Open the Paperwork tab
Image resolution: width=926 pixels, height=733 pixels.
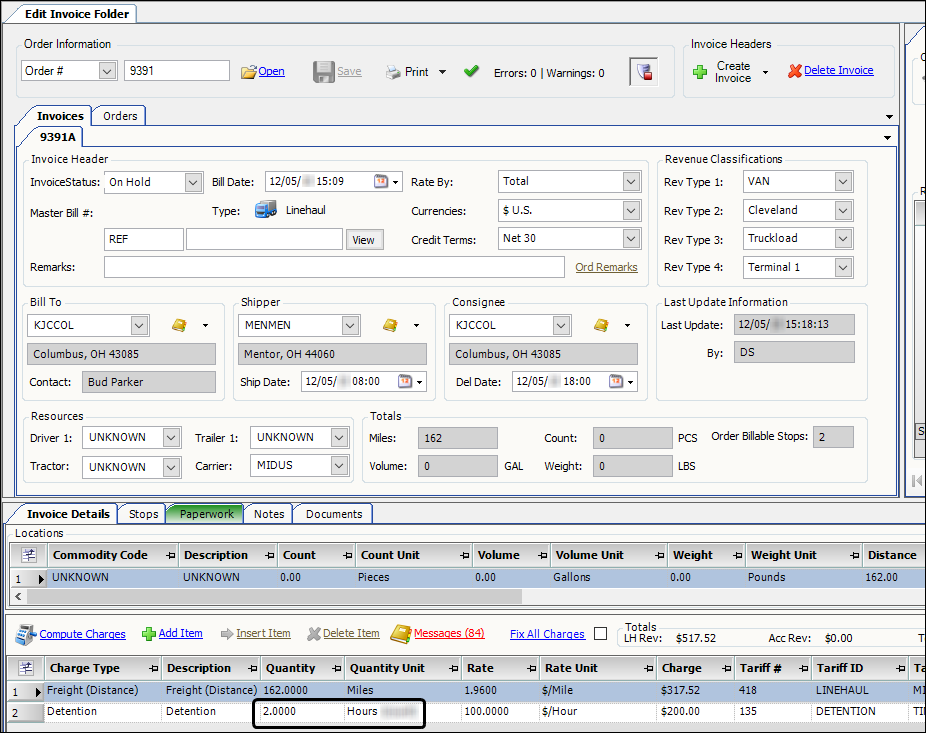[206, 514]
